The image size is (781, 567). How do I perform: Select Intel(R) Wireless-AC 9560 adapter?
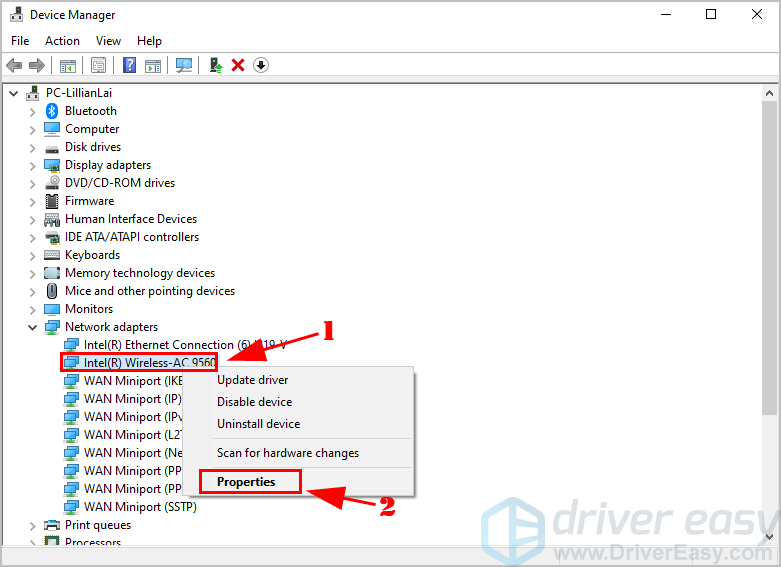[x=149, y=362]
